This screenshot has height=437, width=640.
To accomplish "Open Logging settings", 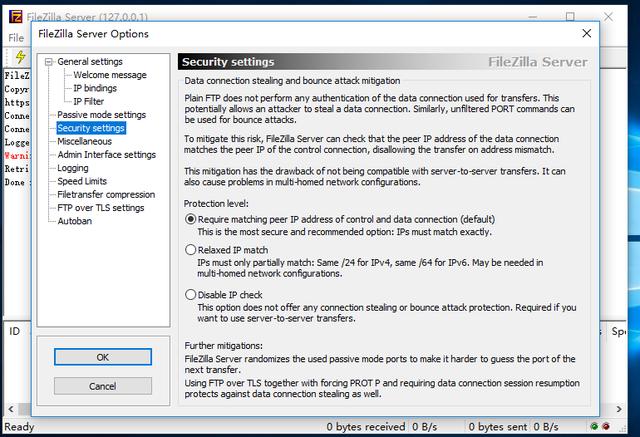I will click(73, 168).
